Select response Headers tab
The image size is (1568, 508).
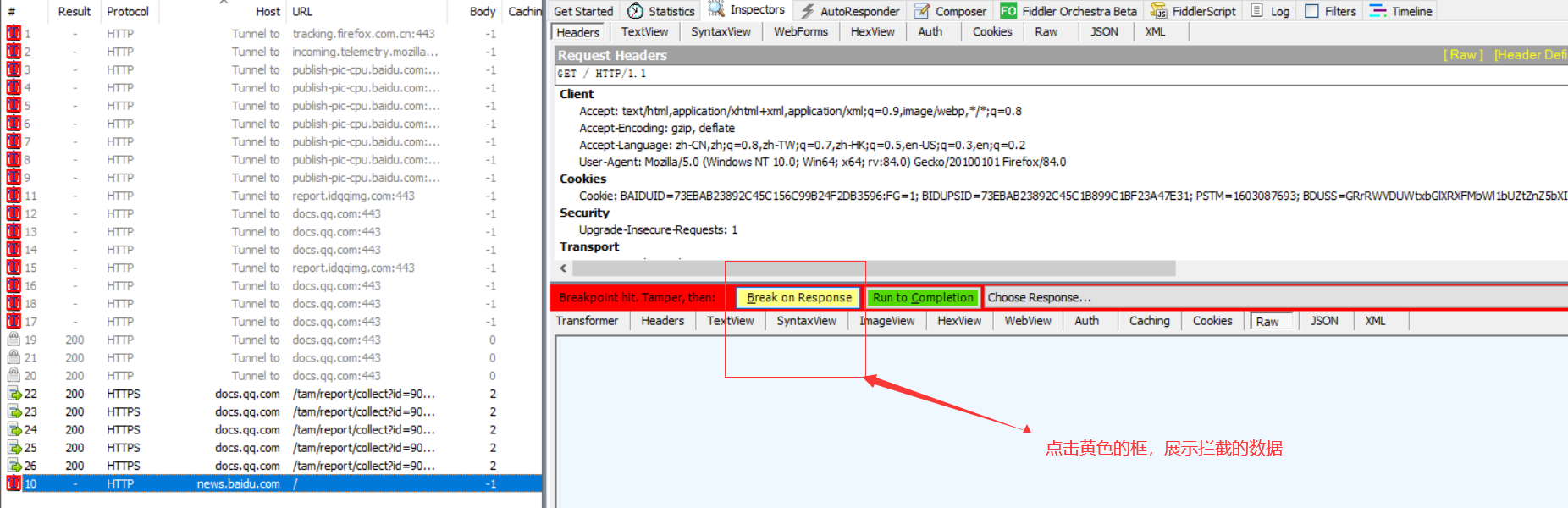click(662, 321)
